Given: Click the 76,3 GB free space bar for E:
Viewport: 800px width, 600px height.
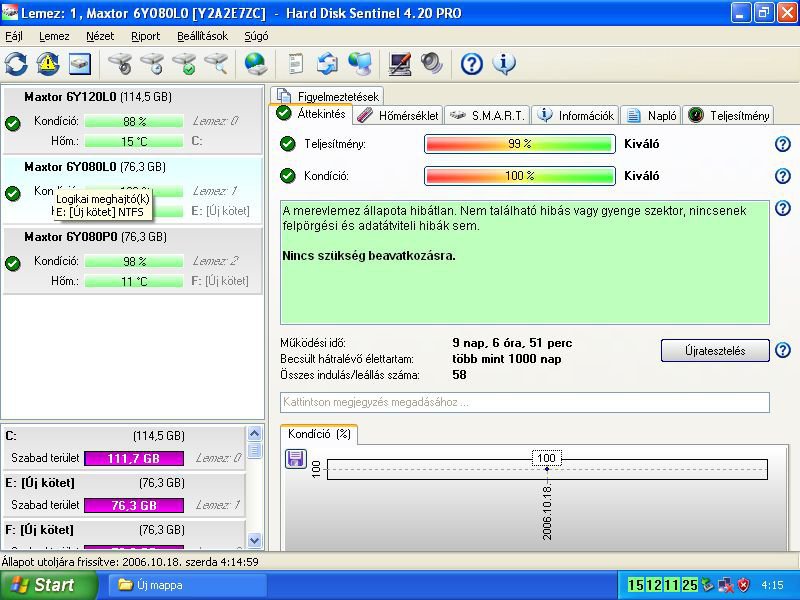Looking at the screenshot, I should click(134, 505).
